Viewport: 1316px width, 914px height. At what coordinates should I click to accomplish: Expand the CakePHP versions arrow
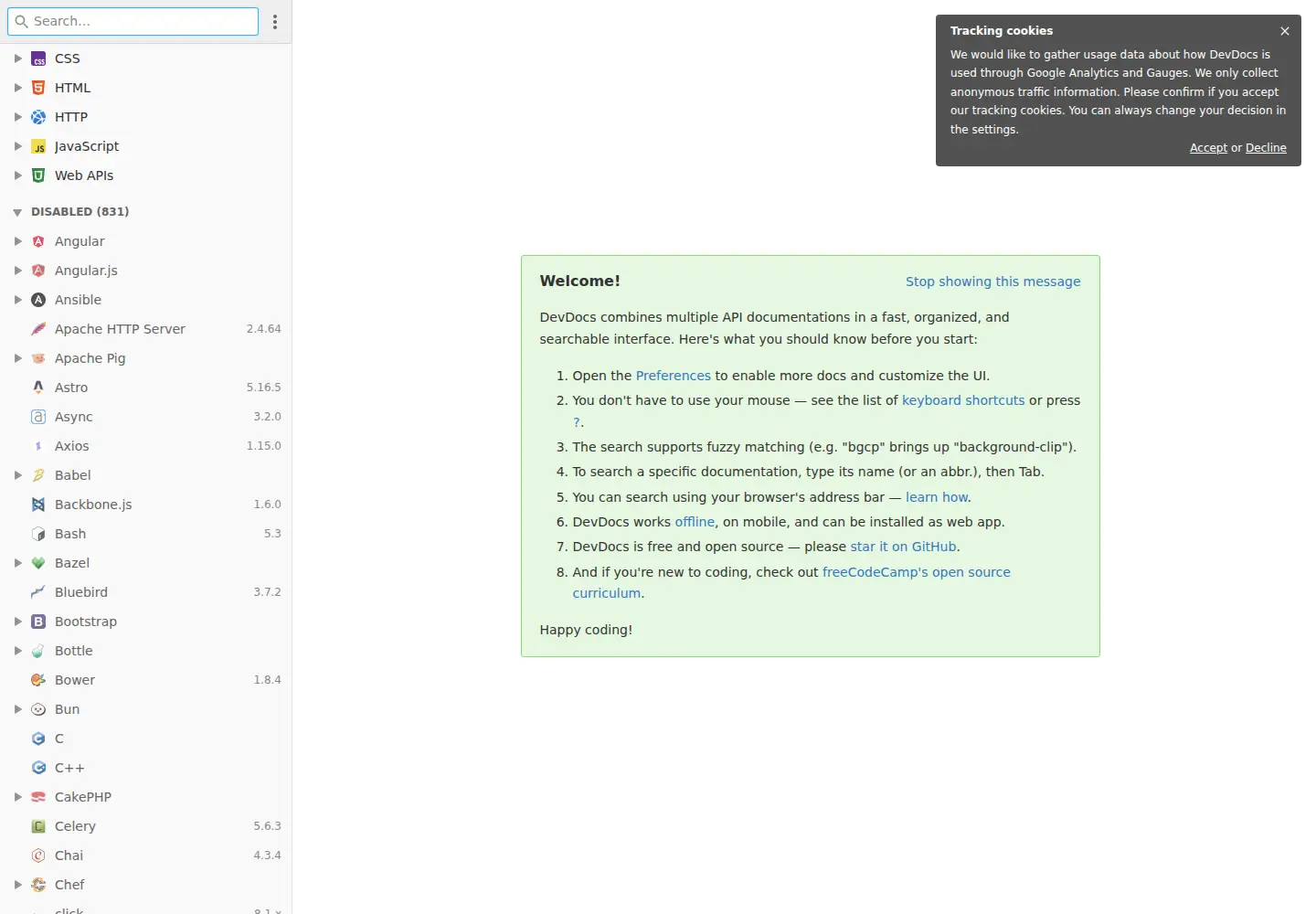17,797
